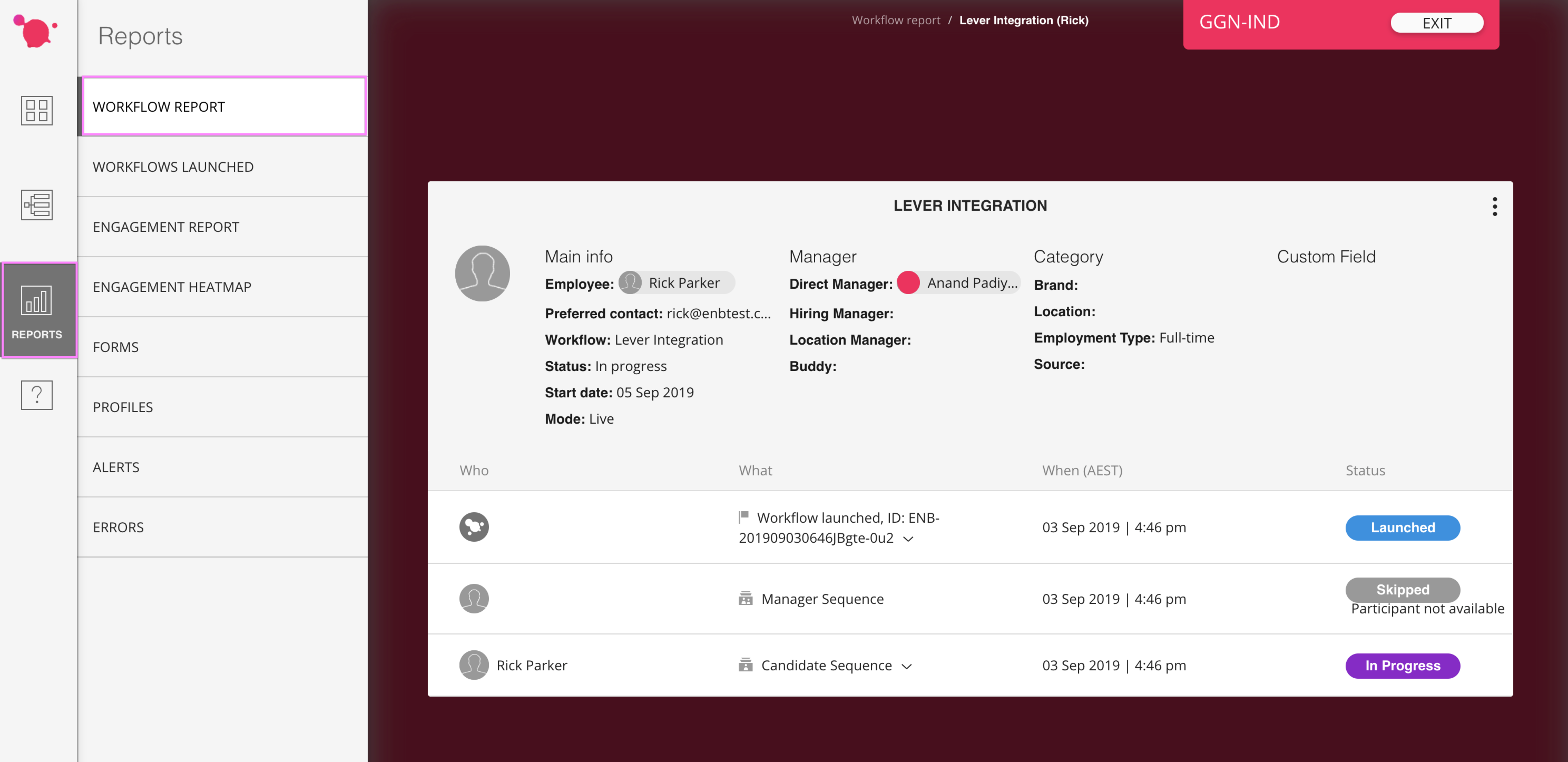Screen dimensions: 1568x762
Task: Click the avatar in Manager Sequence row
Action: tap(474, 599)
